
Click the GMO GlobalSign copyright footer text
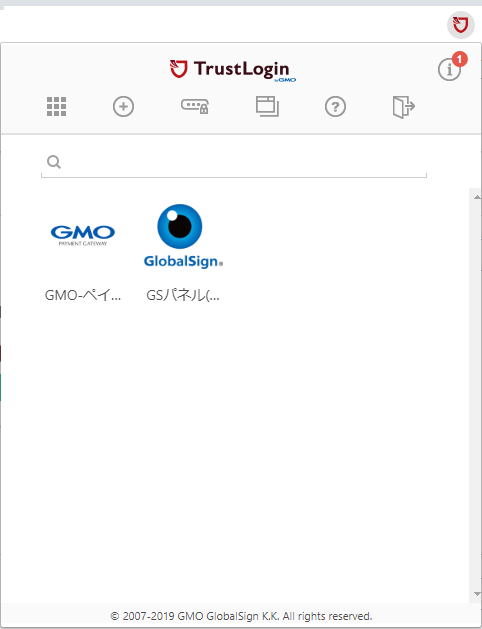(241, 616)
